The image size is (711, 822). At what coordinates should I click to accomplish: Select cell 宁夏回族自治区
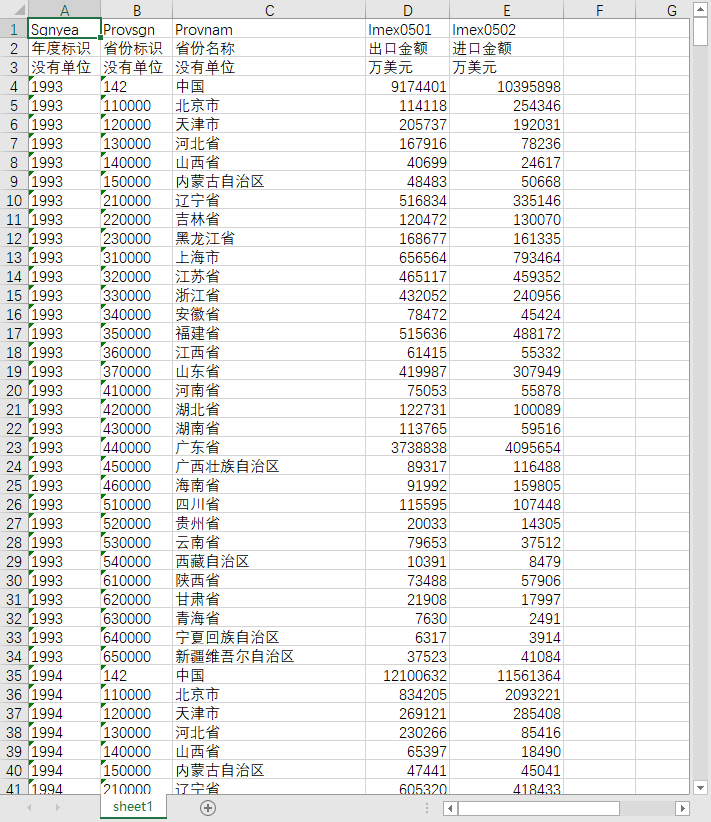(x=269, y=637)
